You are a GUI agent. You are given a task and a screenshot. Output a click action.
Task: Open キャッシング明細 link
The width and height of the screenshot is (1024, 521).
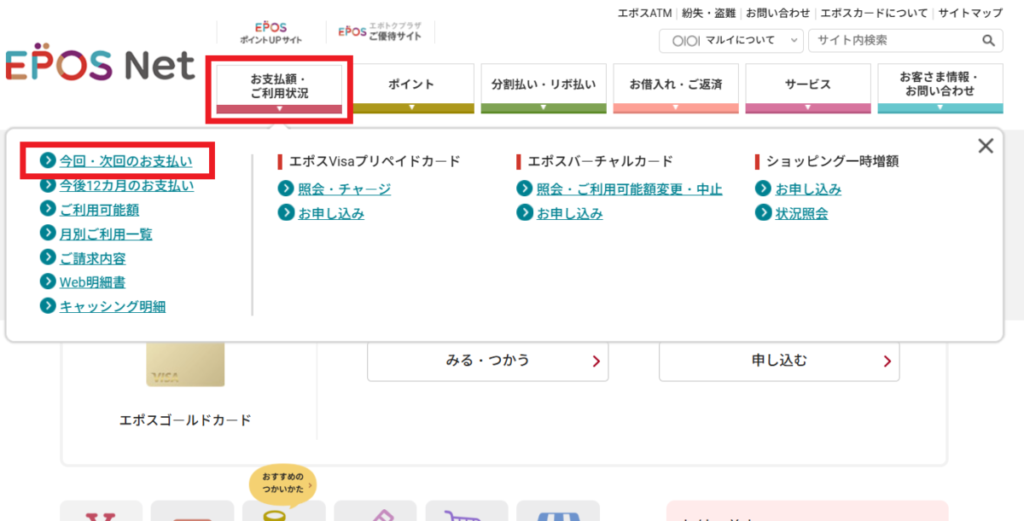click(x=112, y=306)
